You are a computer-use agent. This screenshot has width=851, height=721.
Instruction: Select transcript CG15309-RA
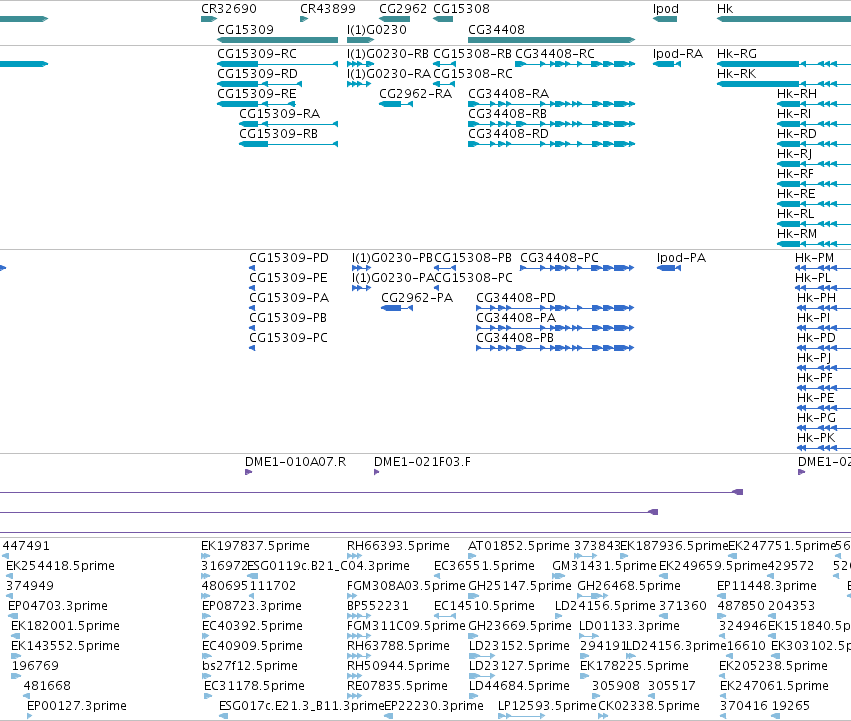coord(280,114)
